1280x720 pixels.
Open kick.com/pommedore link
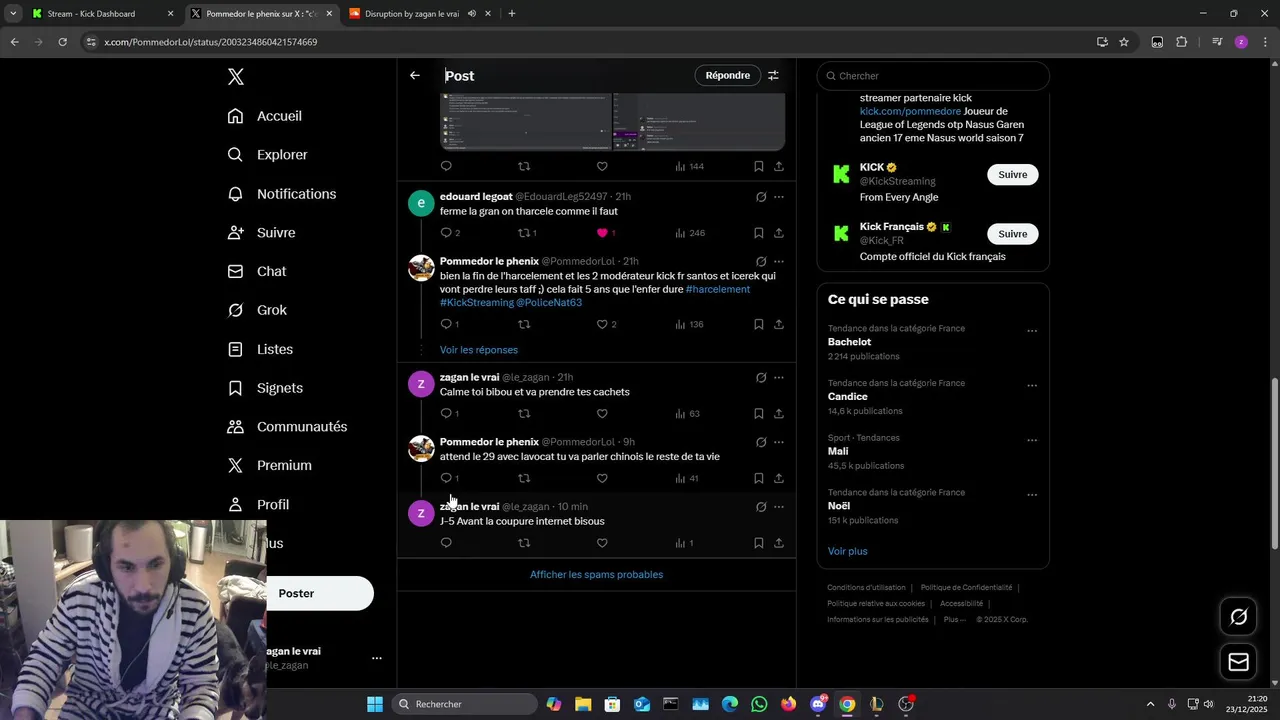click(x=910, y=111)
